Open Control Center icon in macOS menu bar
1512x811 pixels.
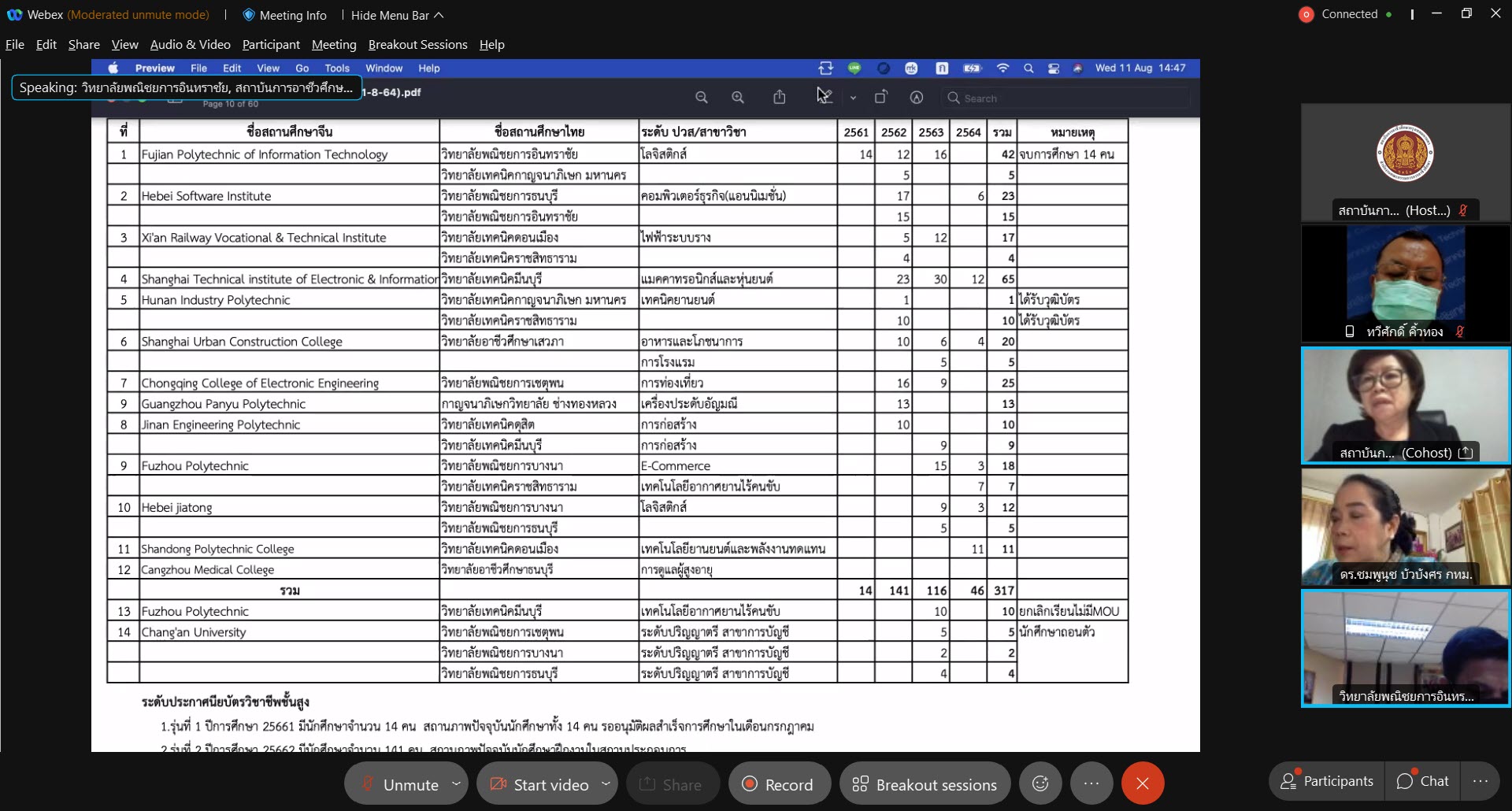pyautogui.click(x=1054, y=69)
